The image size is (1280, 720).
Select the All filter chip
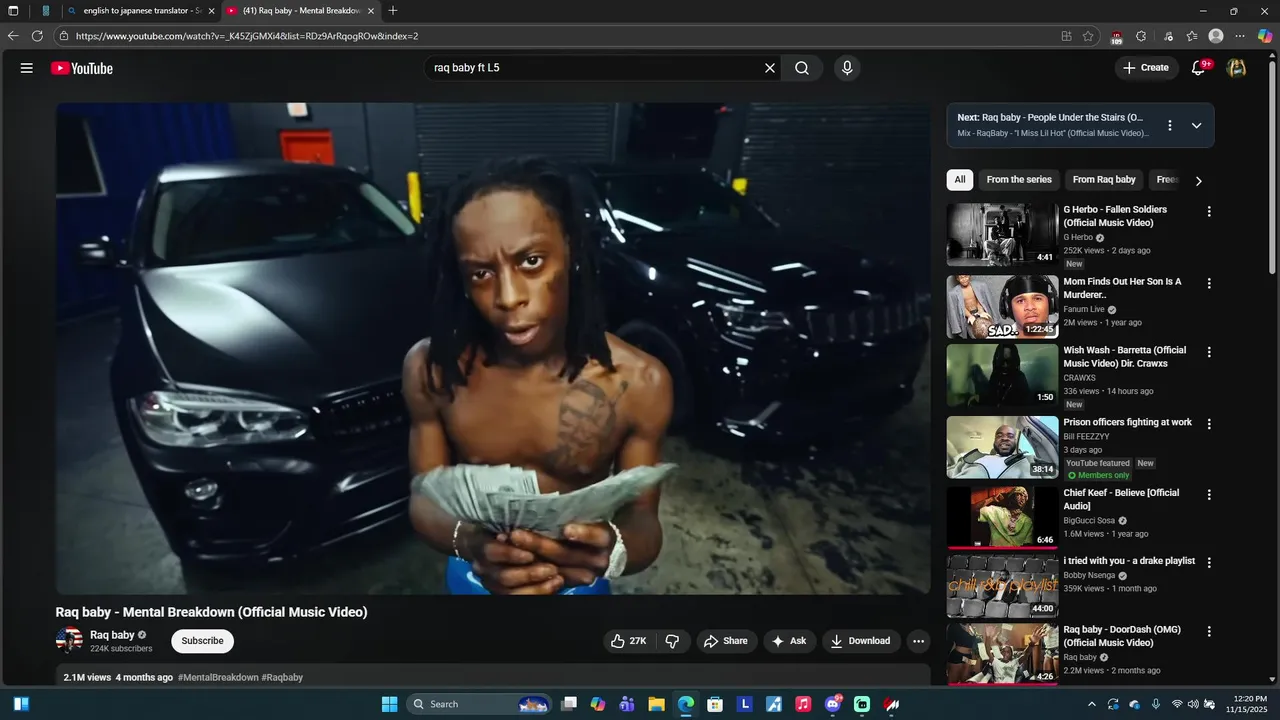click(960, 180)
